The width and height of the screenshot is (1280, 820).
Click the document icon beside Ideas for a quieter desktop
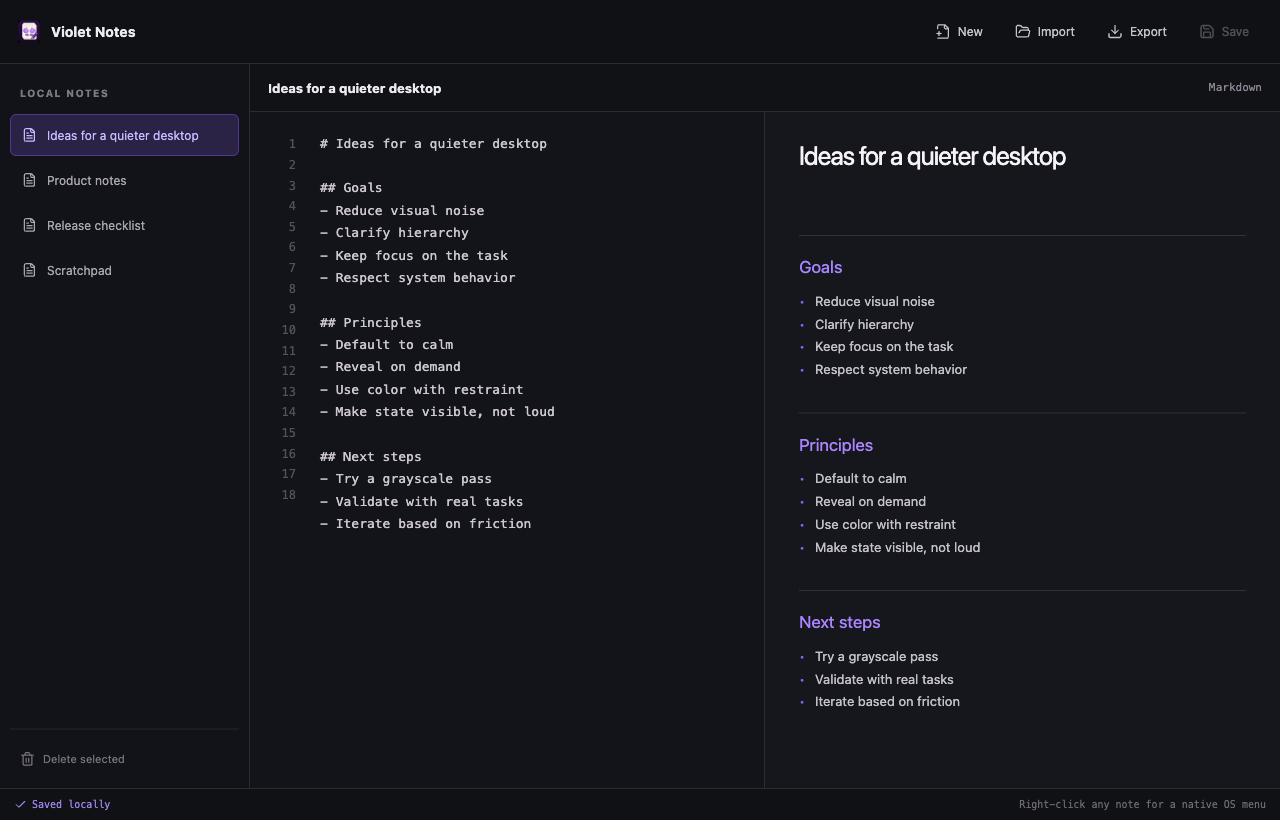pos(29,135)
